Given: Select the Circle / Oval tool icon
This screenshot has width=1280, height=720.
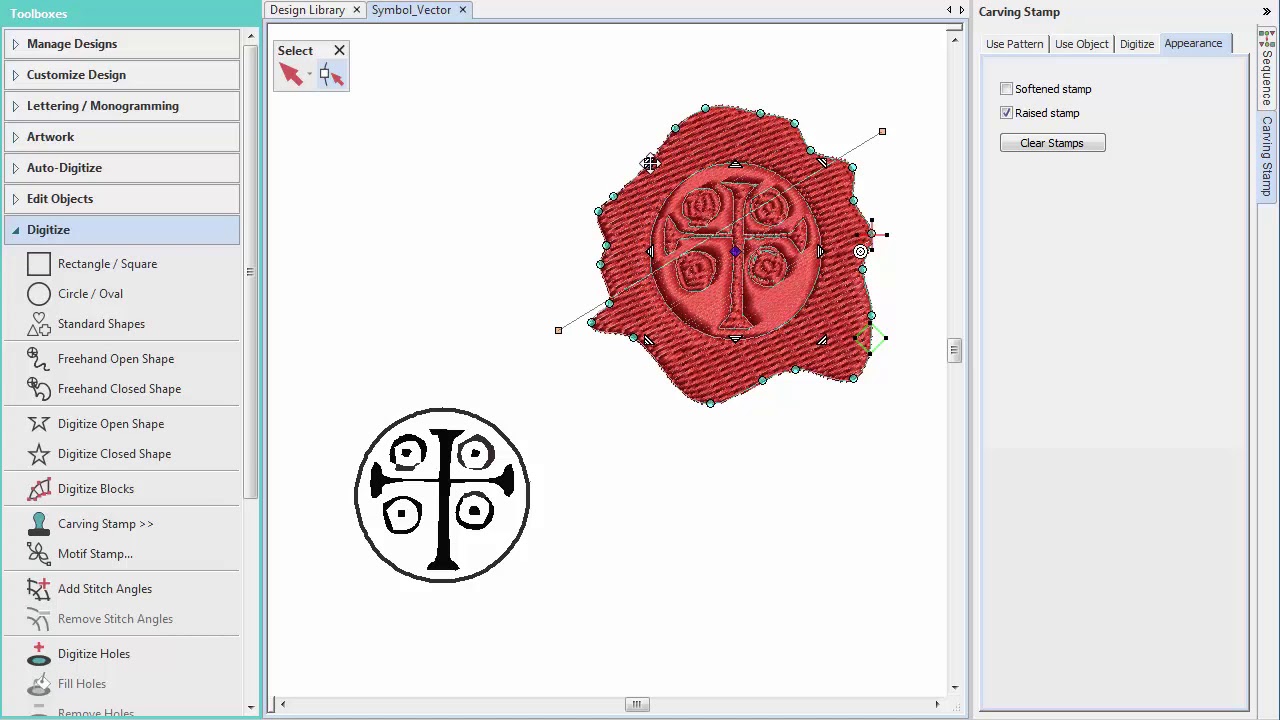Looking at the screenshot, I should click(x=39, y=294).
